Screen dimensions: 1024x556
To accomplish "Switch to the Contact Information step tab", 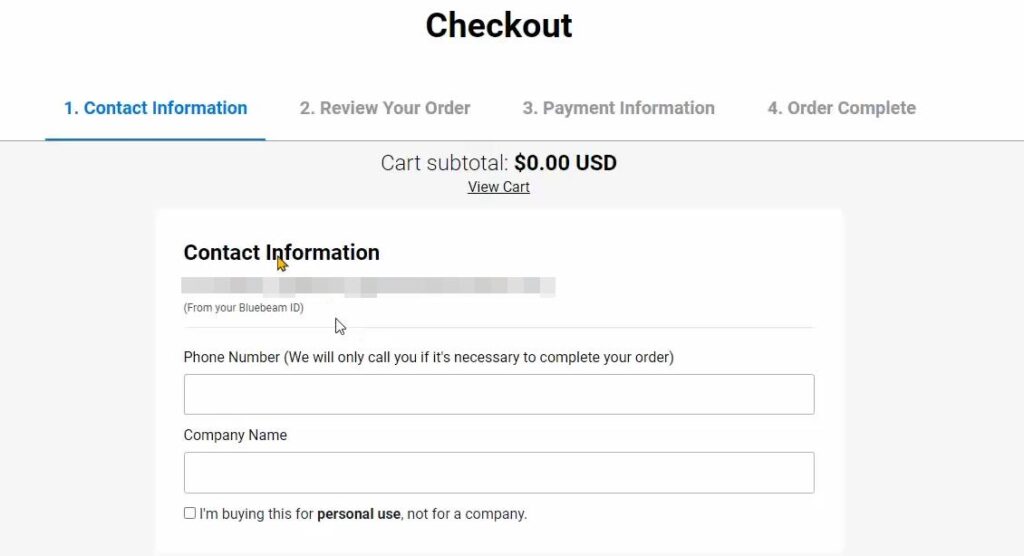I will click(x=155, y=108).
